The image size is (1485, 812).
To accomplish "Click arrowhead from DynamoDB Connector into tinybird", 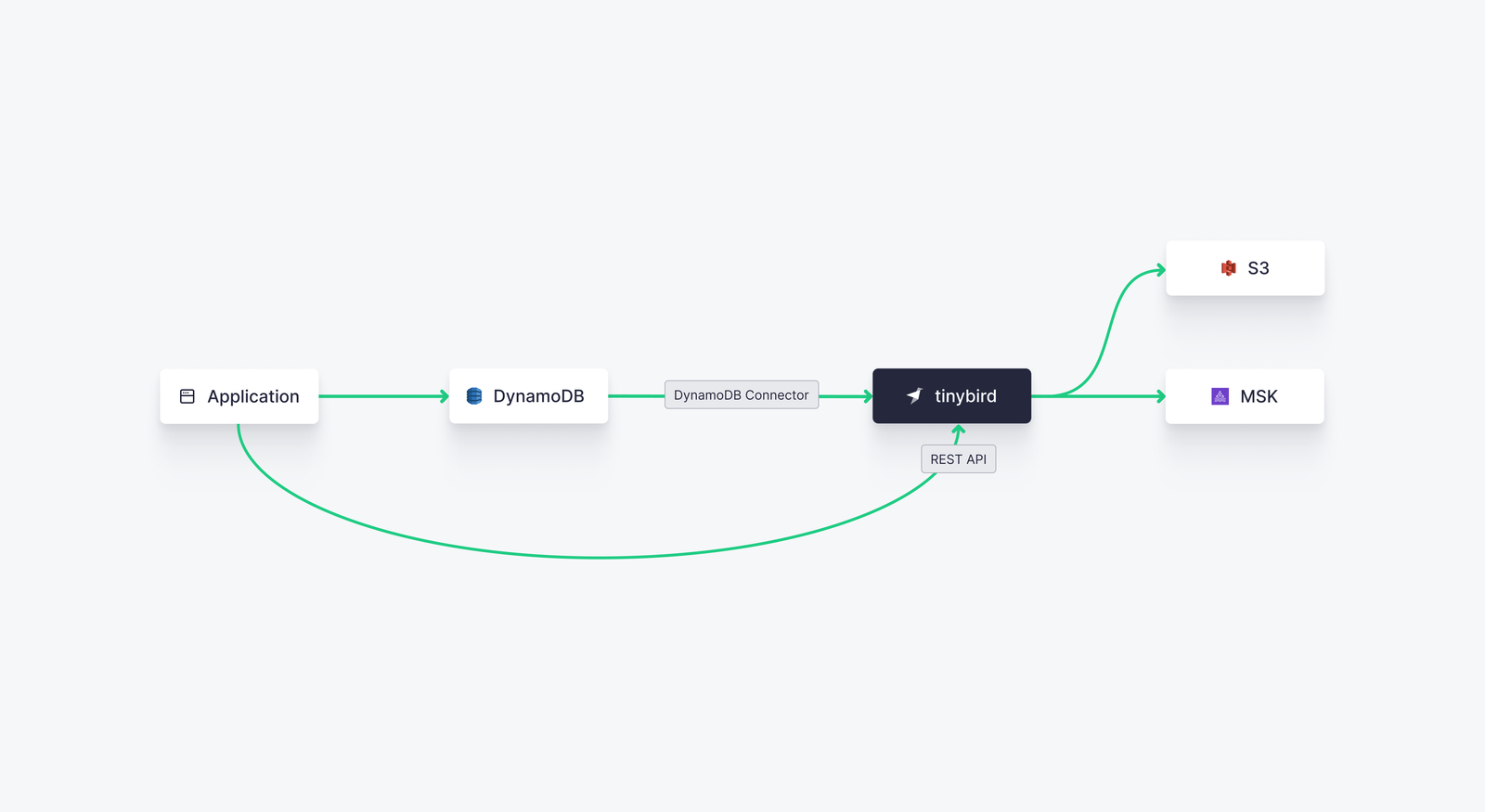I will pos(868,396).
